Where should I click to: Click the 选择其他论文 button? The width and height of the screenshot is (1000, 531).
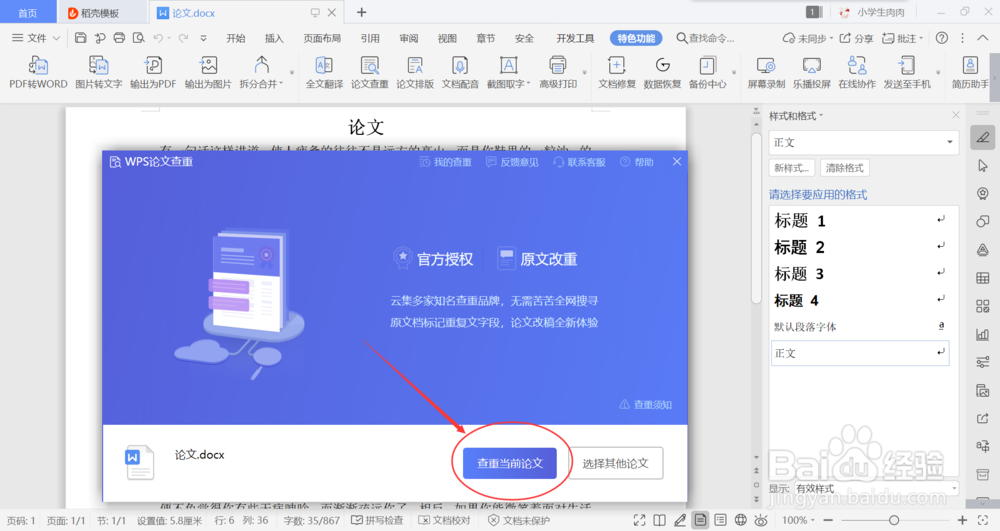pyautogui.click(x=615, y=463)
